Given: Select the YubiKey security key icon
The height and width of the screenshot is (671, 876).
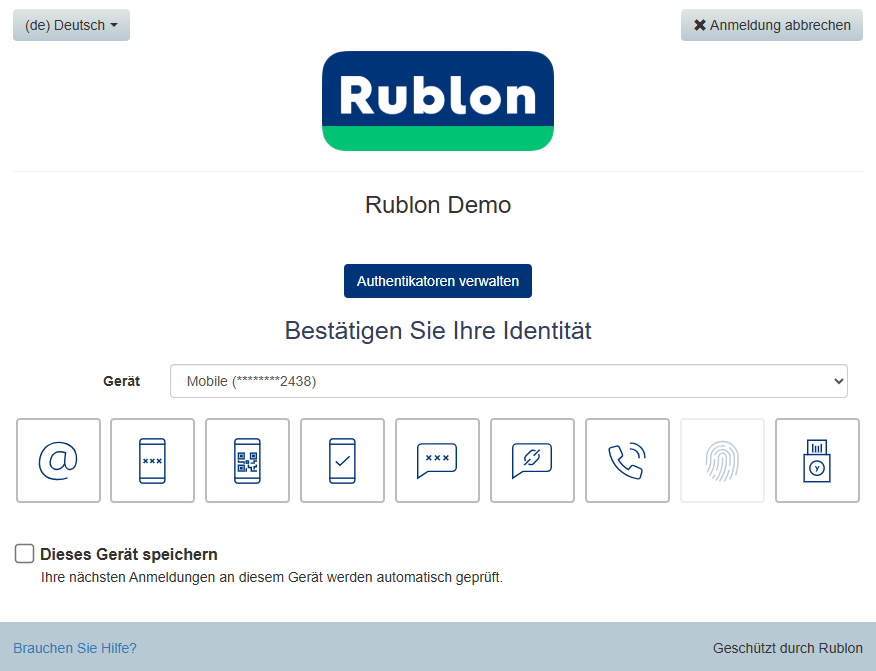Looking at the screenshot, I should (817, 460).
